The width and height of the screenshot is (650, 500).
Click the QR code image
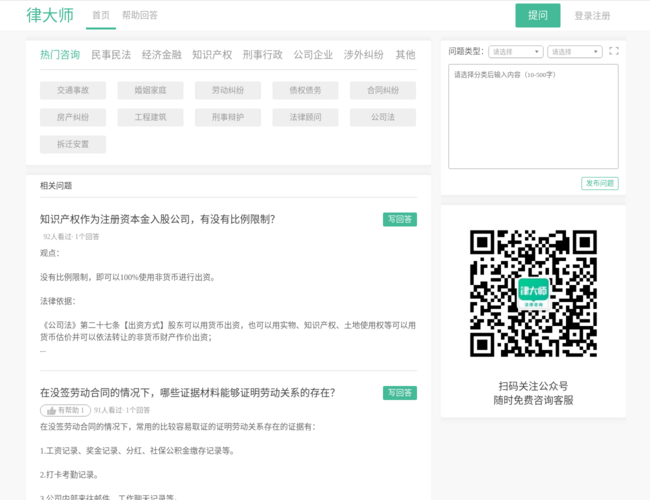533,293
